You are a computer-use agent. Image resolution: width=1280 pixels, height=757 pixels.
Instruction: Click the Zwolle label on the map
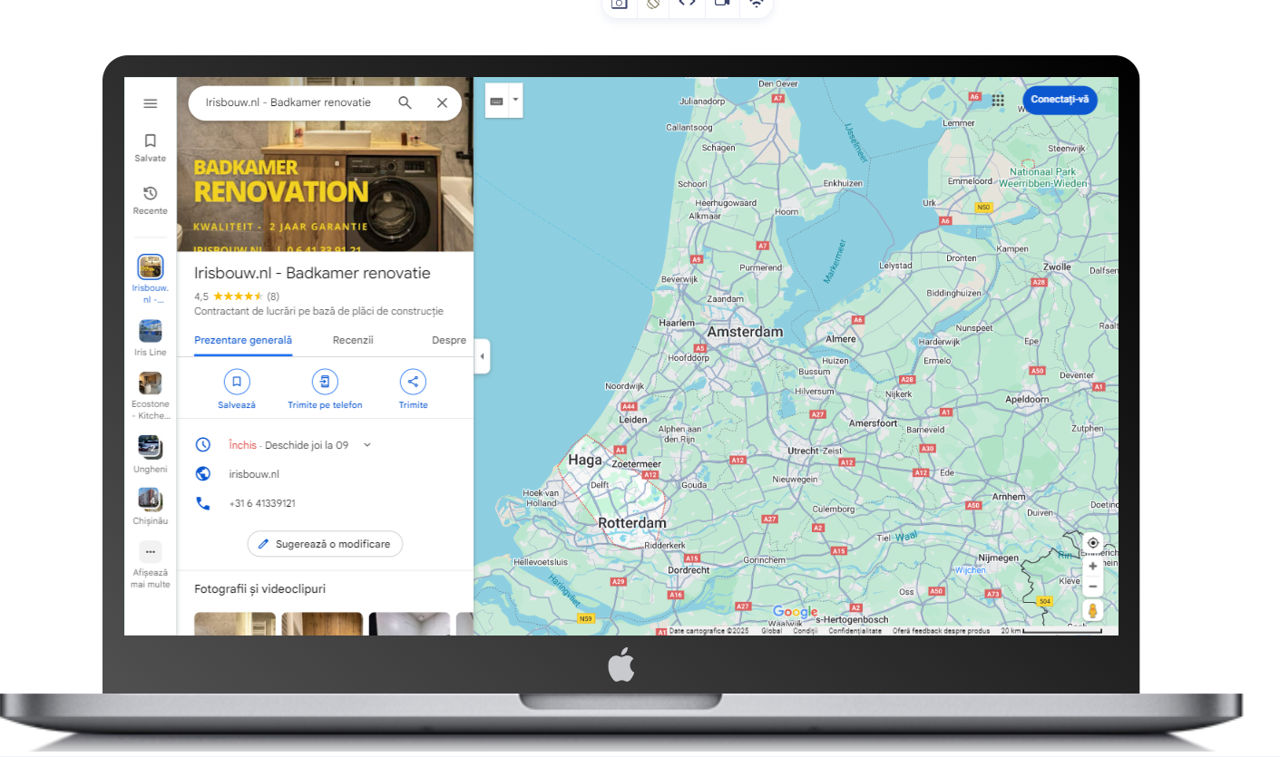(x=1057, y=267)
